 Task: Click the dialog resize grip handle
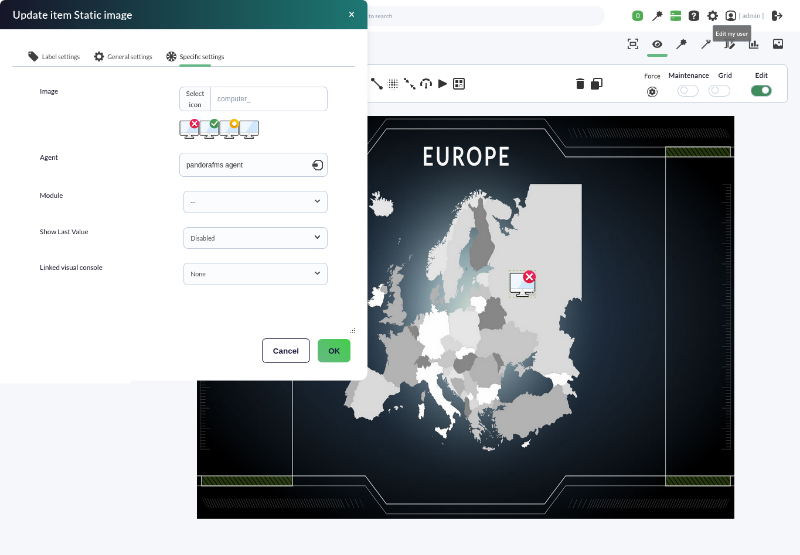[353, 331]
